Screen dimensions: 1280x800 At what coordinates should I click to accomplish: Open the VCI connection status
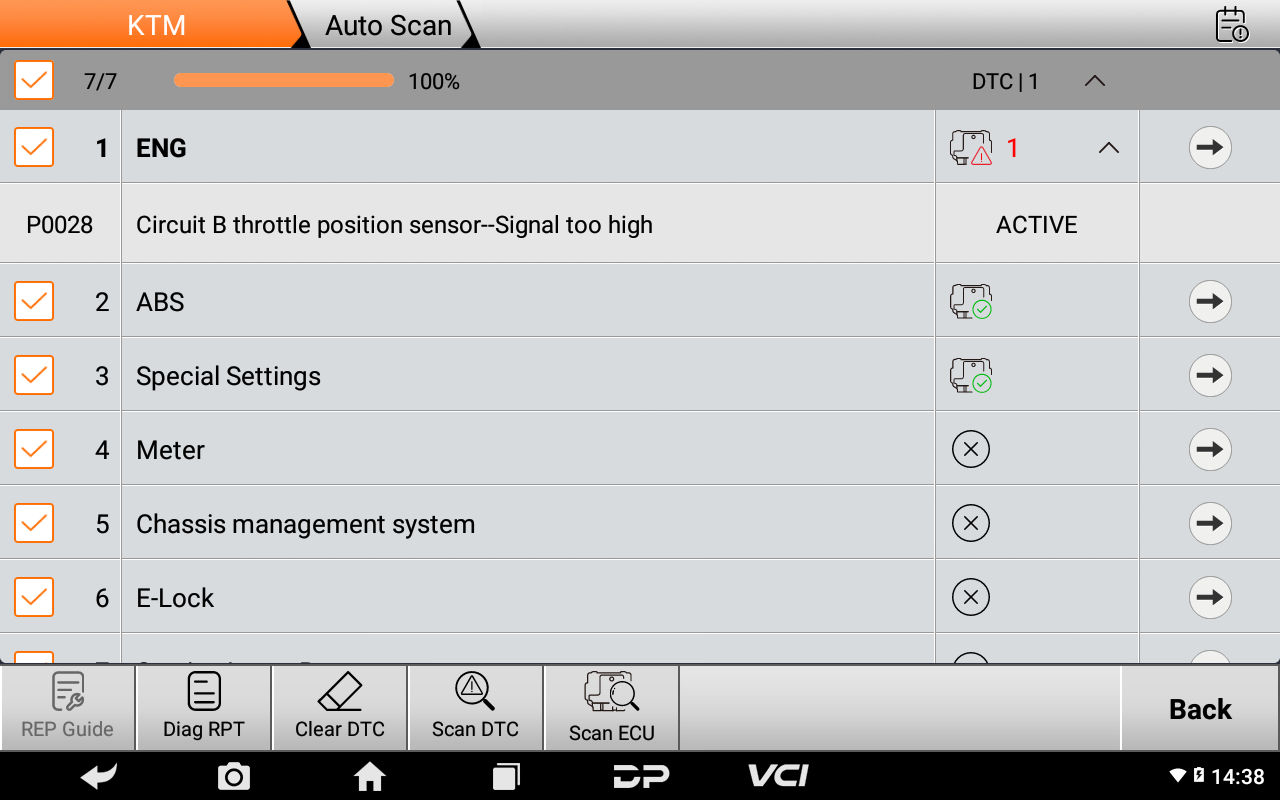coord(778,776)
